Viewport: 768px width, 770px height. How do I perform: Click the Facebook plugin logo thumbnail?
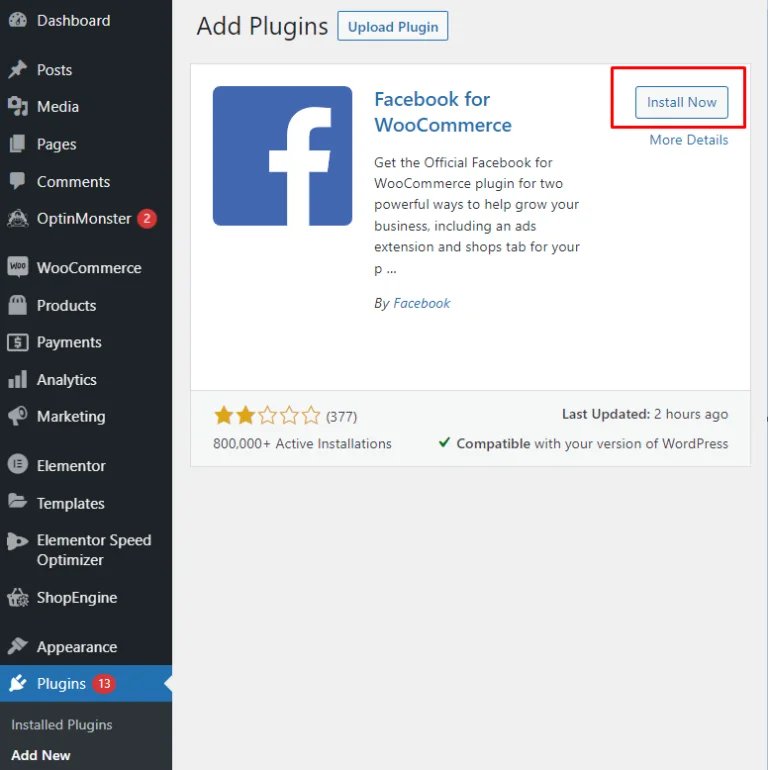point(282,156)
